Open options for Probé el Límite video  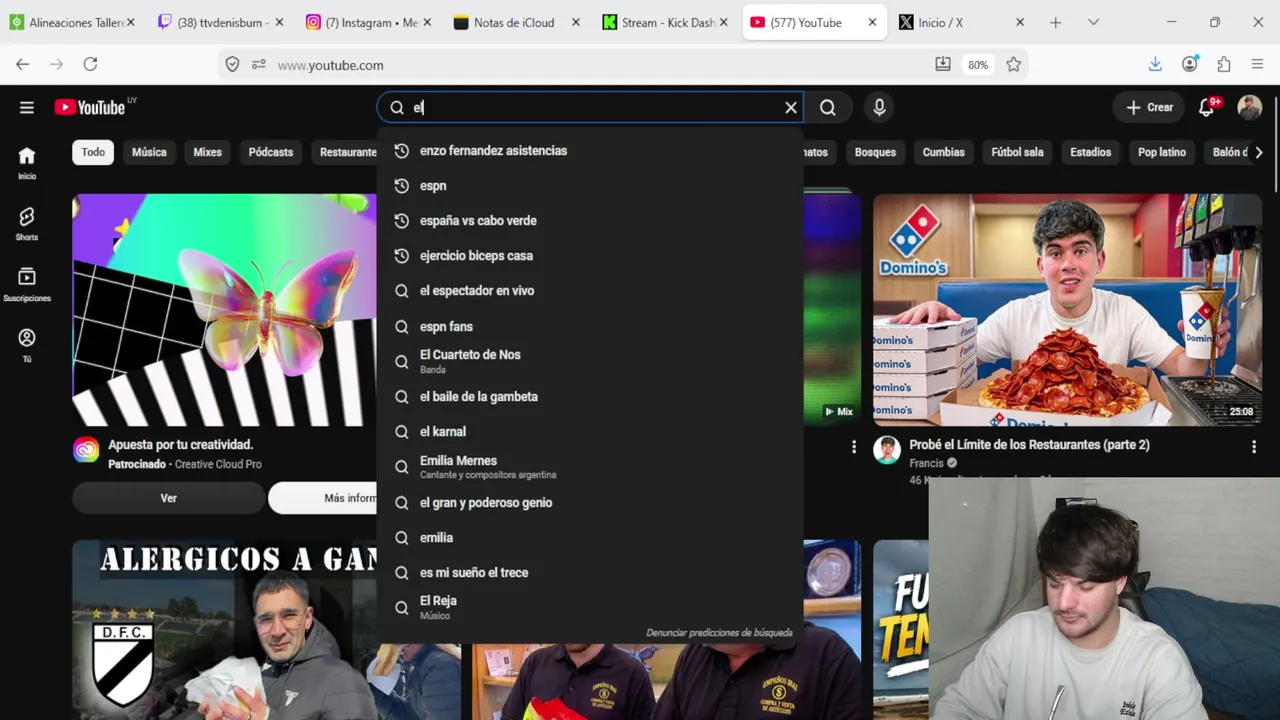coord(1254,447)
